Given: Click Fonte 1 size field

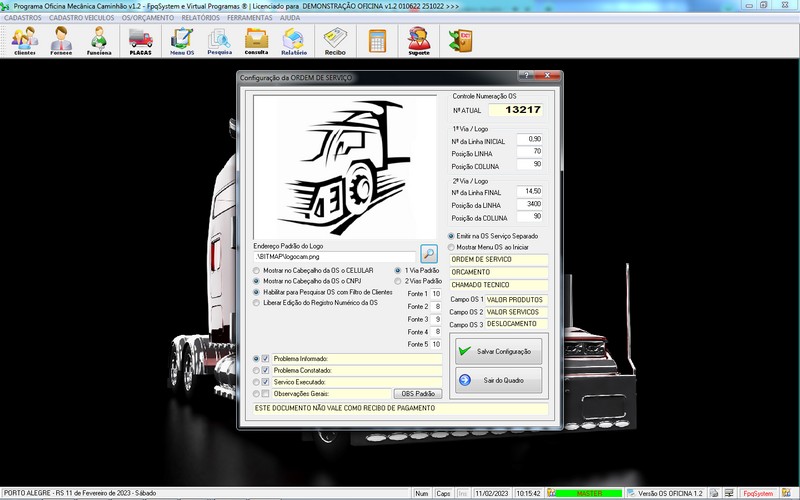Looking at the screenshot, I should point(436,294).
